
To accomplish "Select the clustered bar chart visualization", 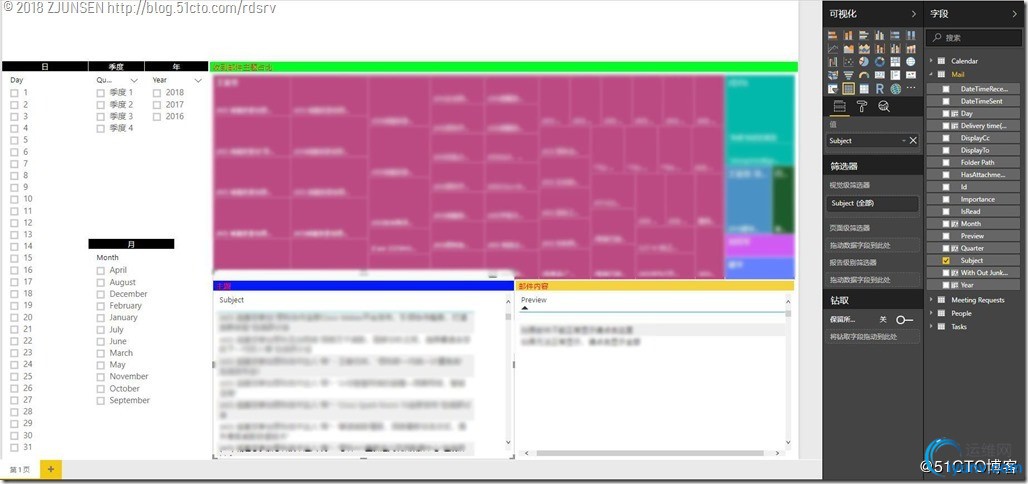I will click(864, 35).
